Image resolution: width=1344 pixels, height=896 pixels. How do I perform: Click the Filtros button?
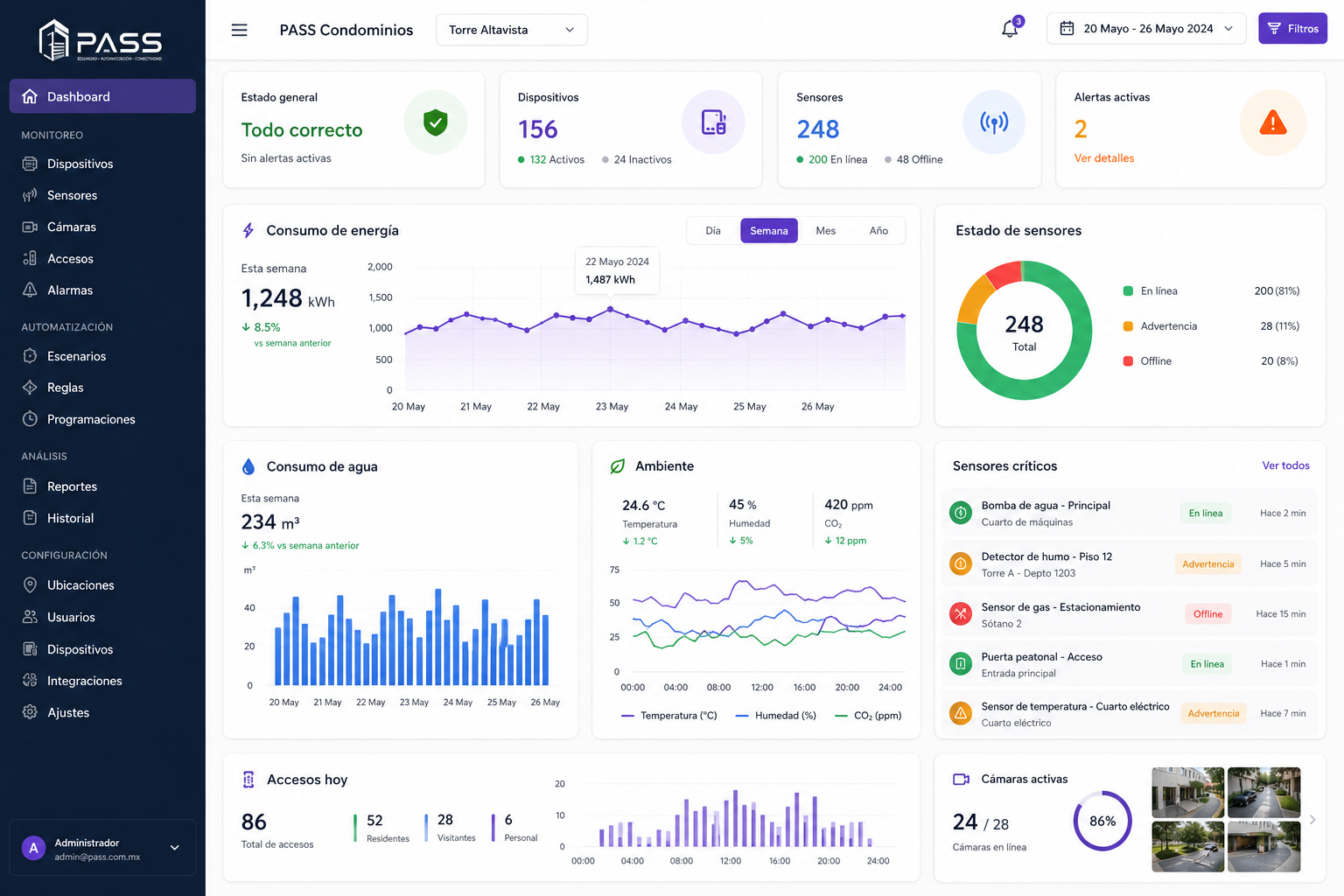coord(1293,29)
